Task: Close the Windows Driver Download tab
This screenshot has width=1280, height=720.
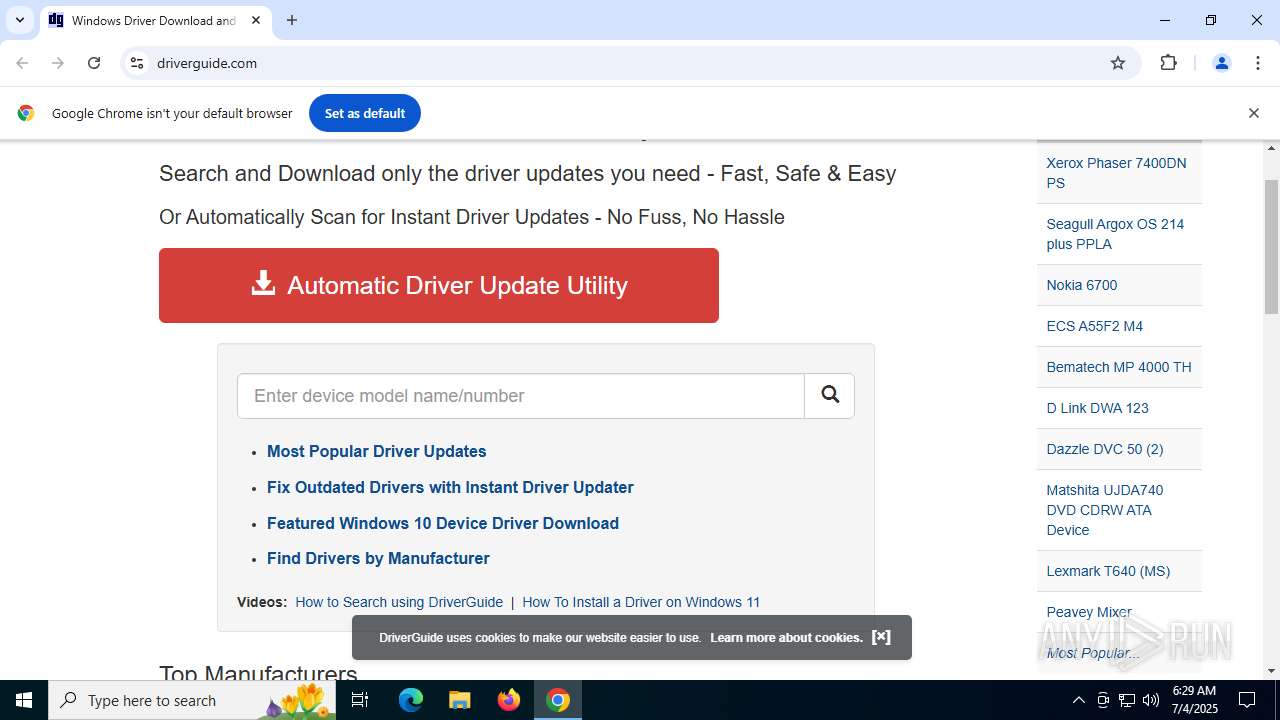Action: tap(256, 20)
